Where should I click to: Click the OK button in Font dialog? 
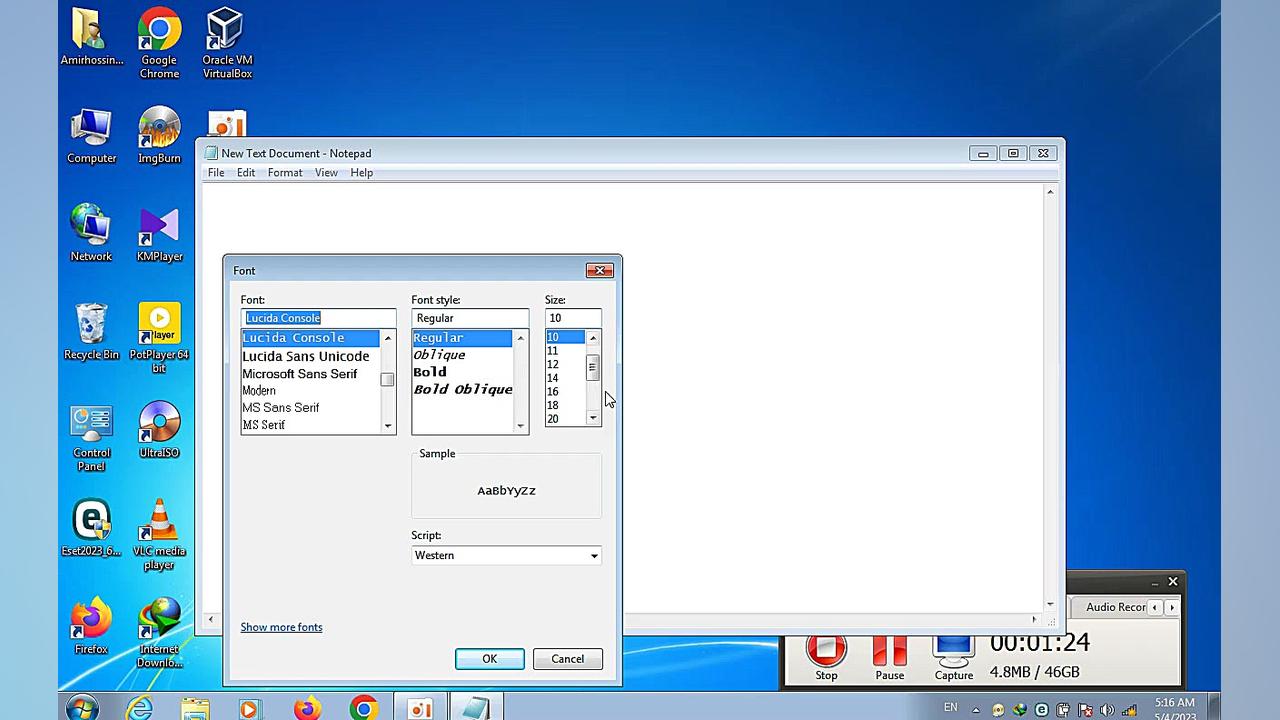pos(489,659)
